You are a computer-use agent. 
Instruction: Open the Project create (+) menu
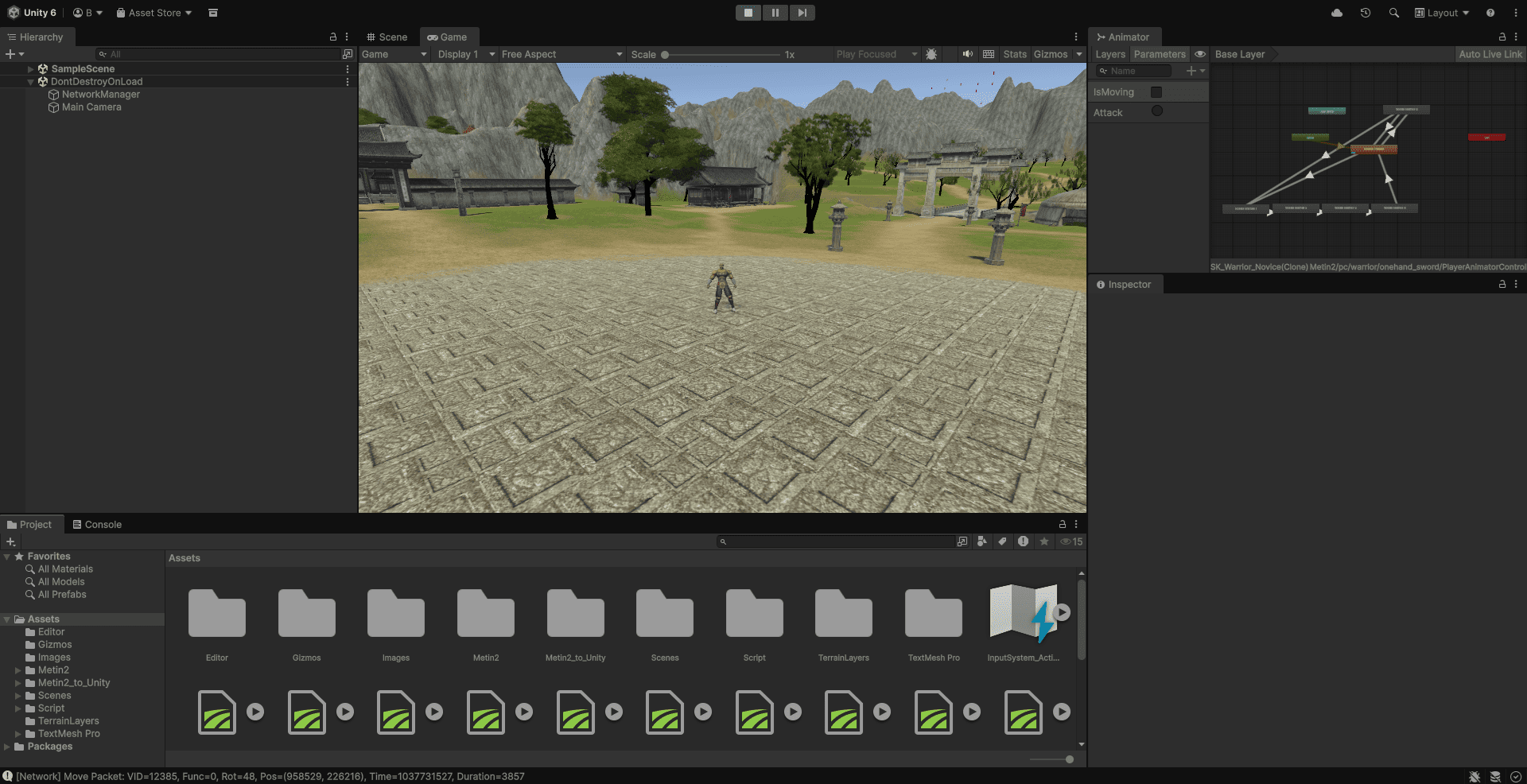tap(11, 541)
